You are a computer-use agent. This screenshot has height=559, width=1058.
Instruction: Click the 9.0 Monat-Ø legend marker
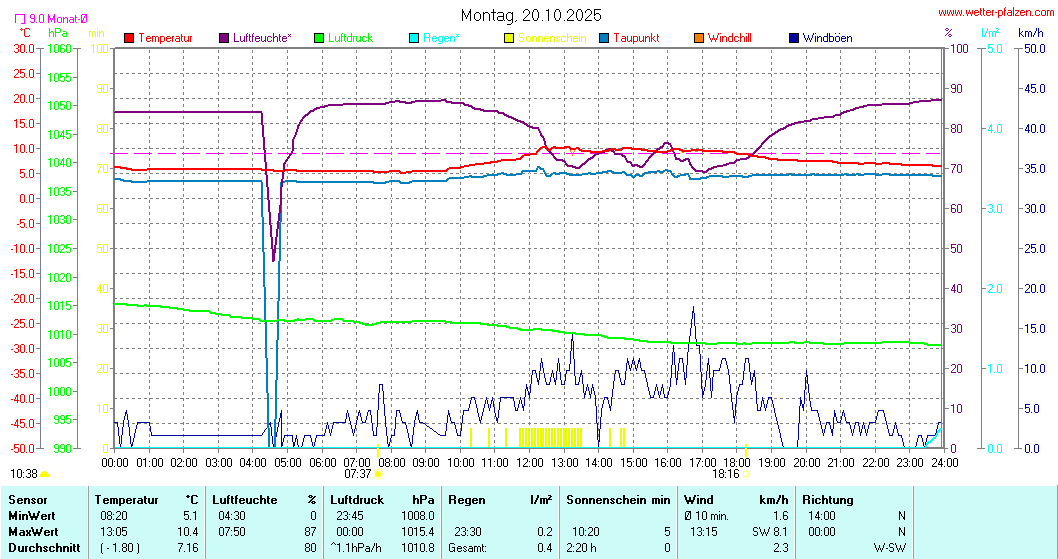pos(21,18)
